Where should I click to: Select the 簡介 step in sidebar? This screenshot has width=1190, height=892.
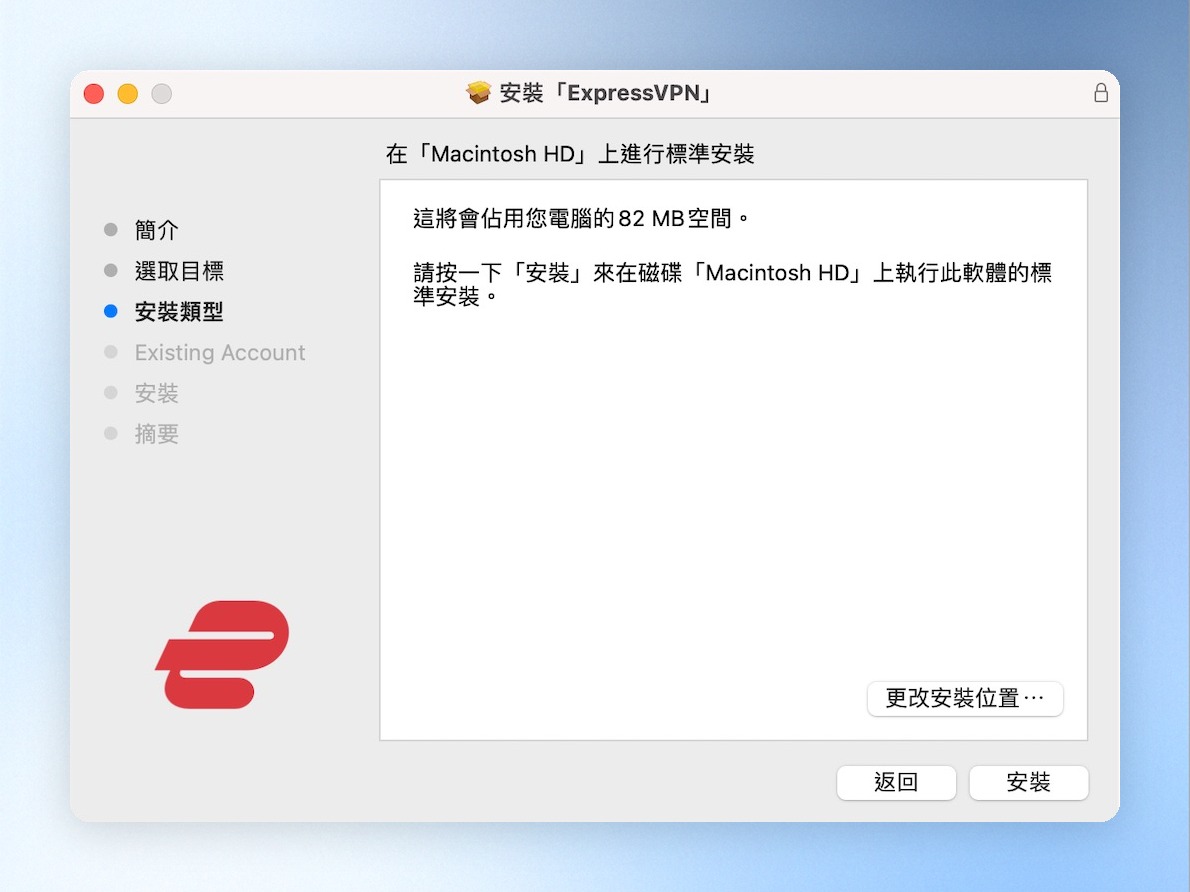[x=156, y=229]
